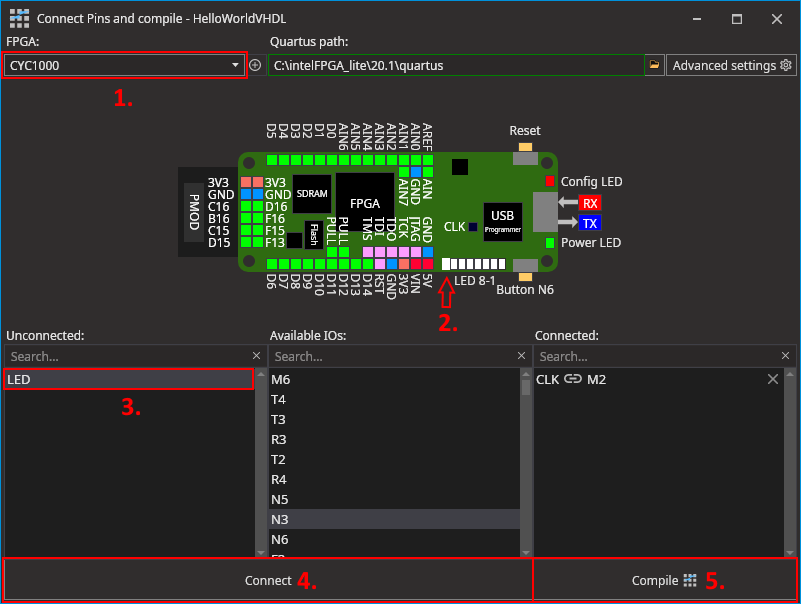Click Available IOs scrollbar down arrow
The width and height of the screenshot is (801, 604).
pos(526,552)
